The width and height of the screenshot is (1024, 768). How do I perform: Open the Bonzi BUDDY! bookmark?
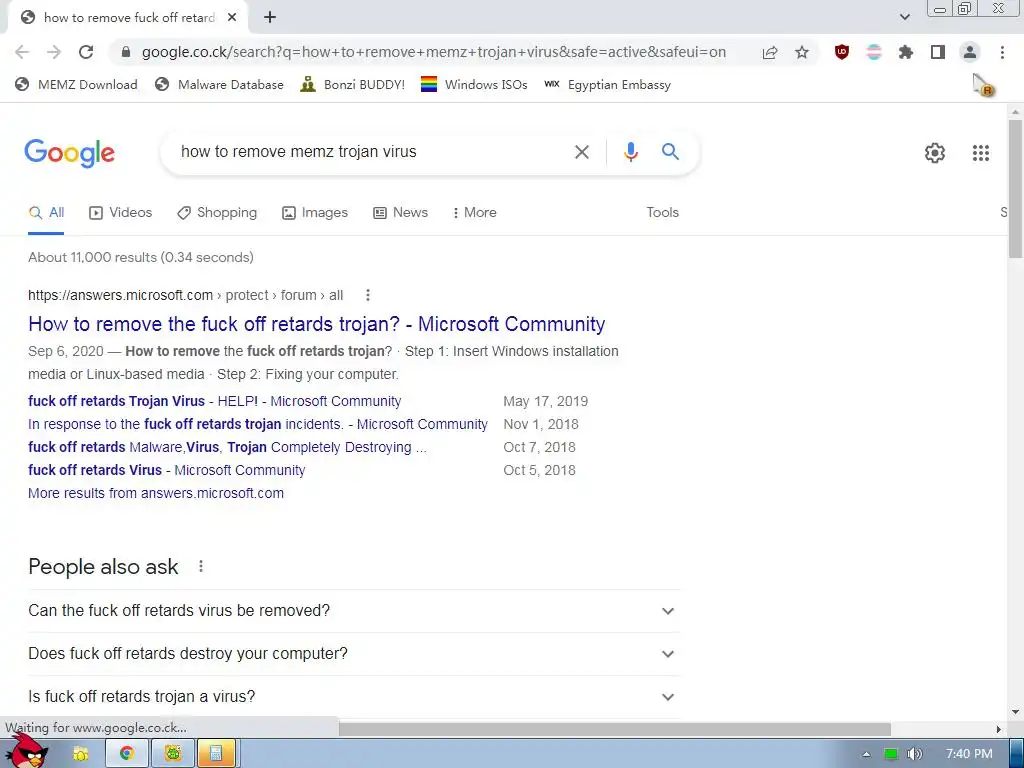tap(353, 84)
